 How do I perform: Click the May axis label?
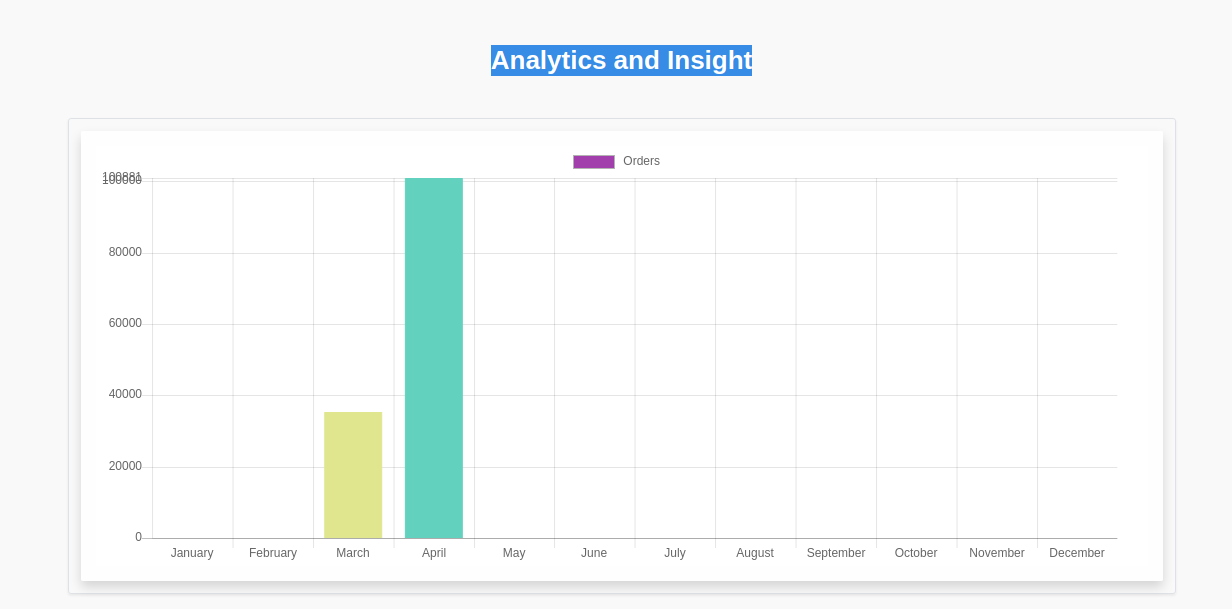coord(514,553)
